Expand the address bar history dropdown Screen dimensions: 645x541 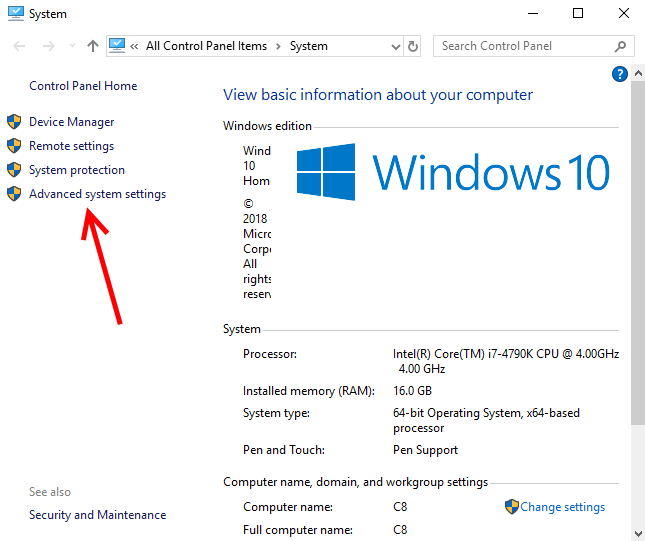point(394,46)
